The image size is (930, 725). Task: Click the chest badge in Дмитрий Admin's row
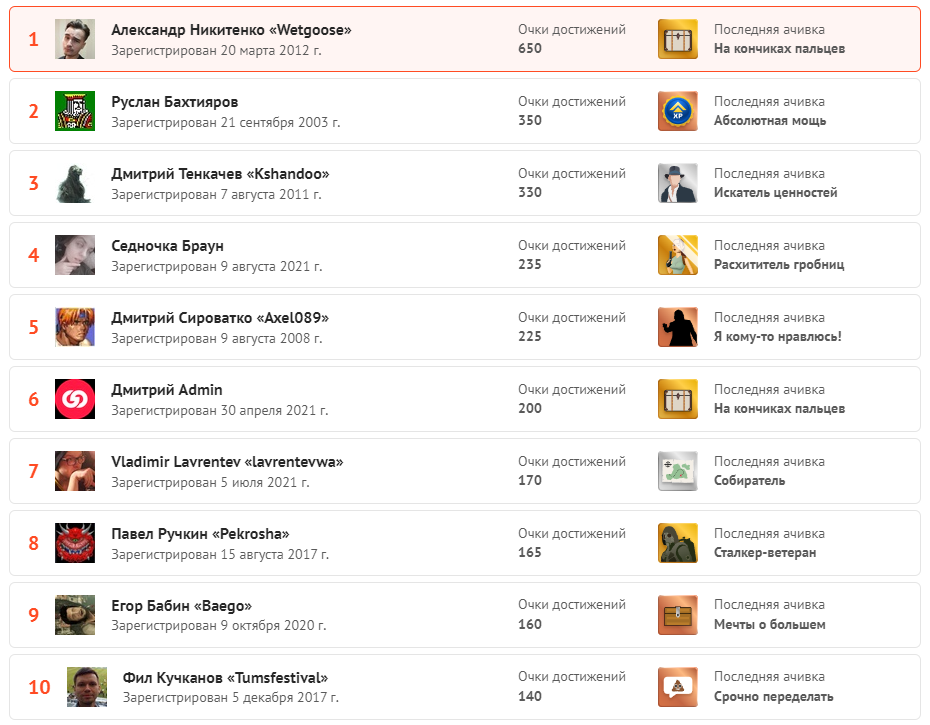point(678,399)
